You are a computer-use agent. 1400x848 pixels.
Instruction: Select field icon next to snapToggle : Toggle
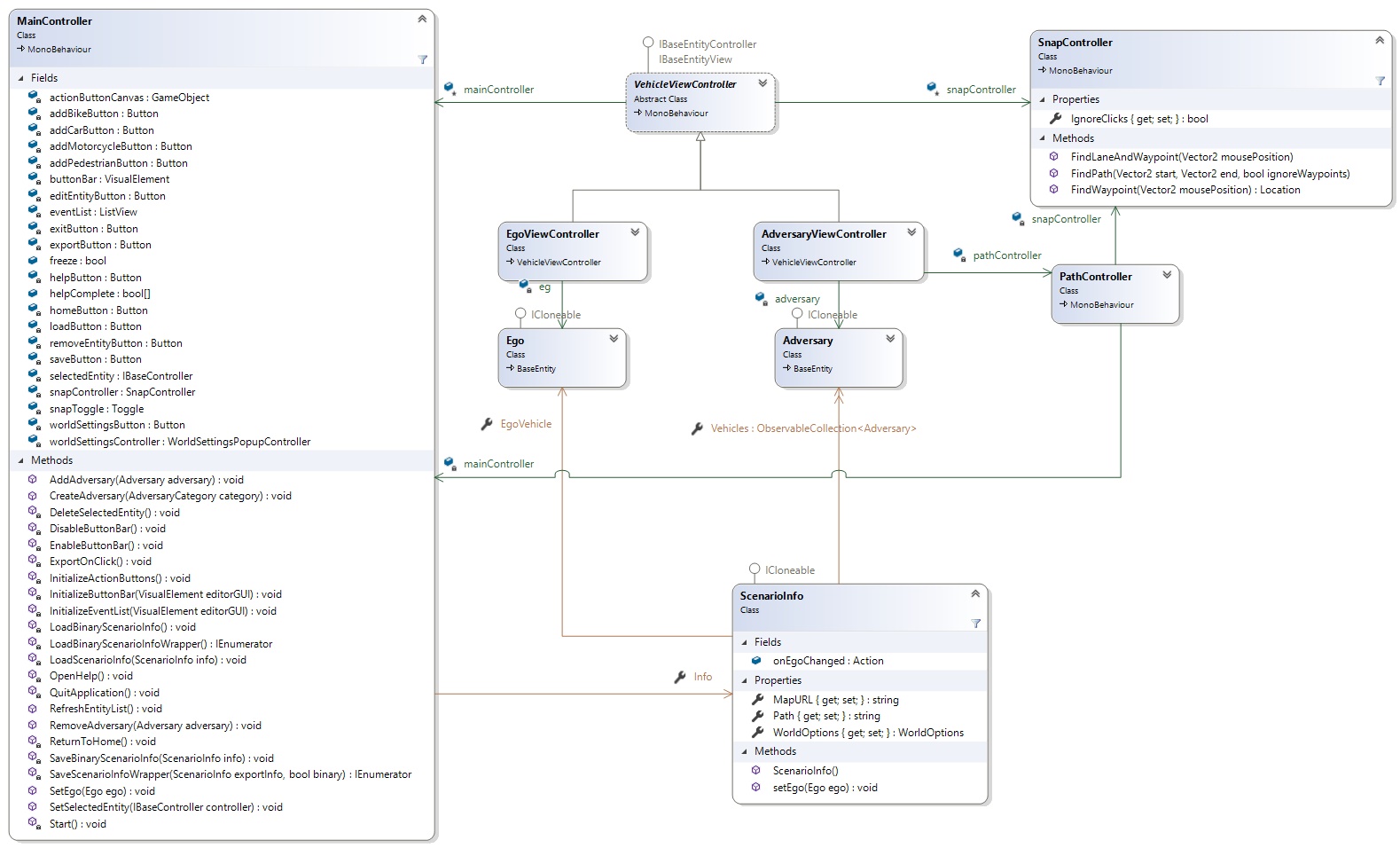click(34, 408)
